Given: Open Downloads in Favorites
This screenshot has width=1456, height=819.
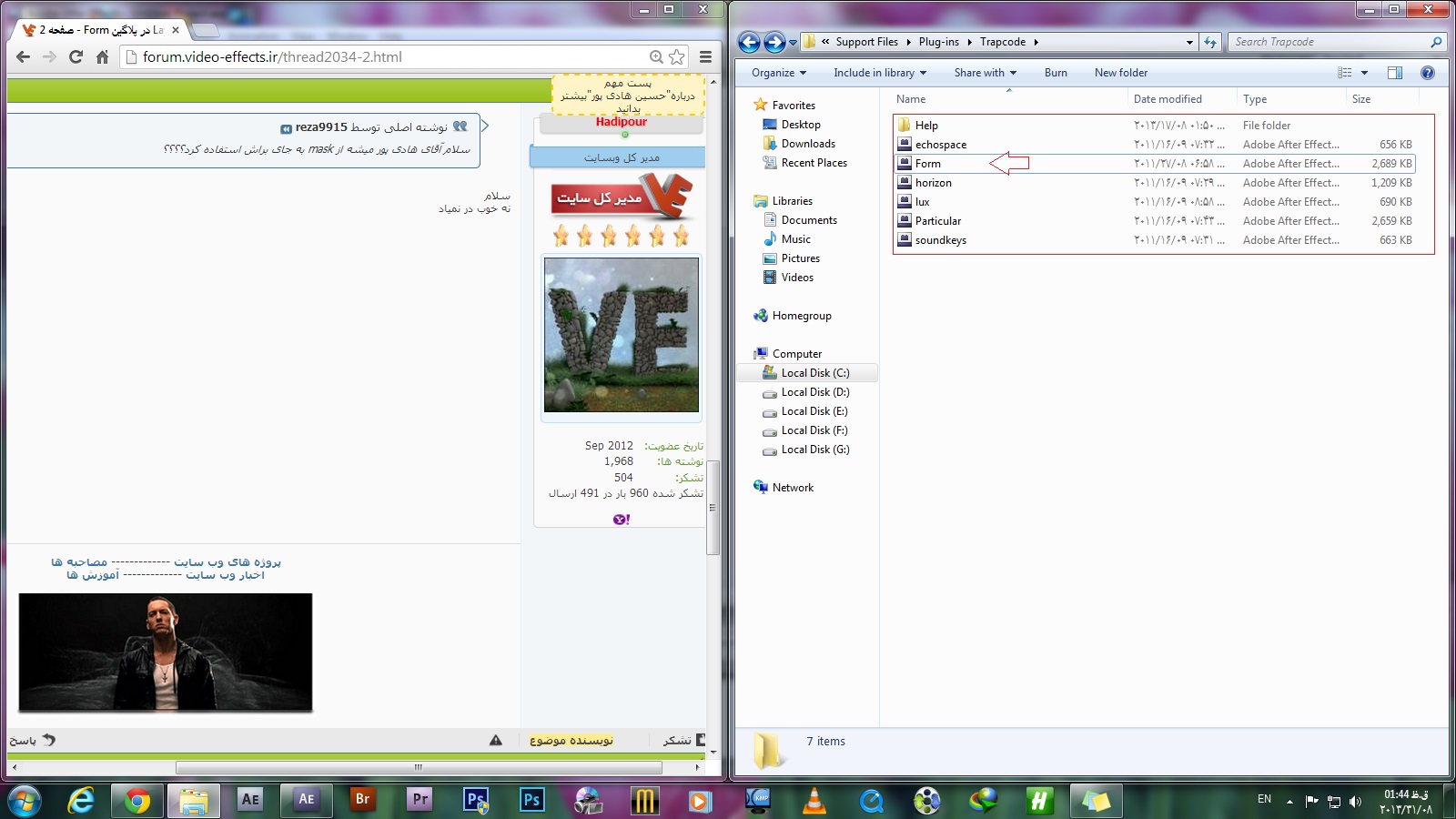Looking at the screenshot, I should click(808, 144).
